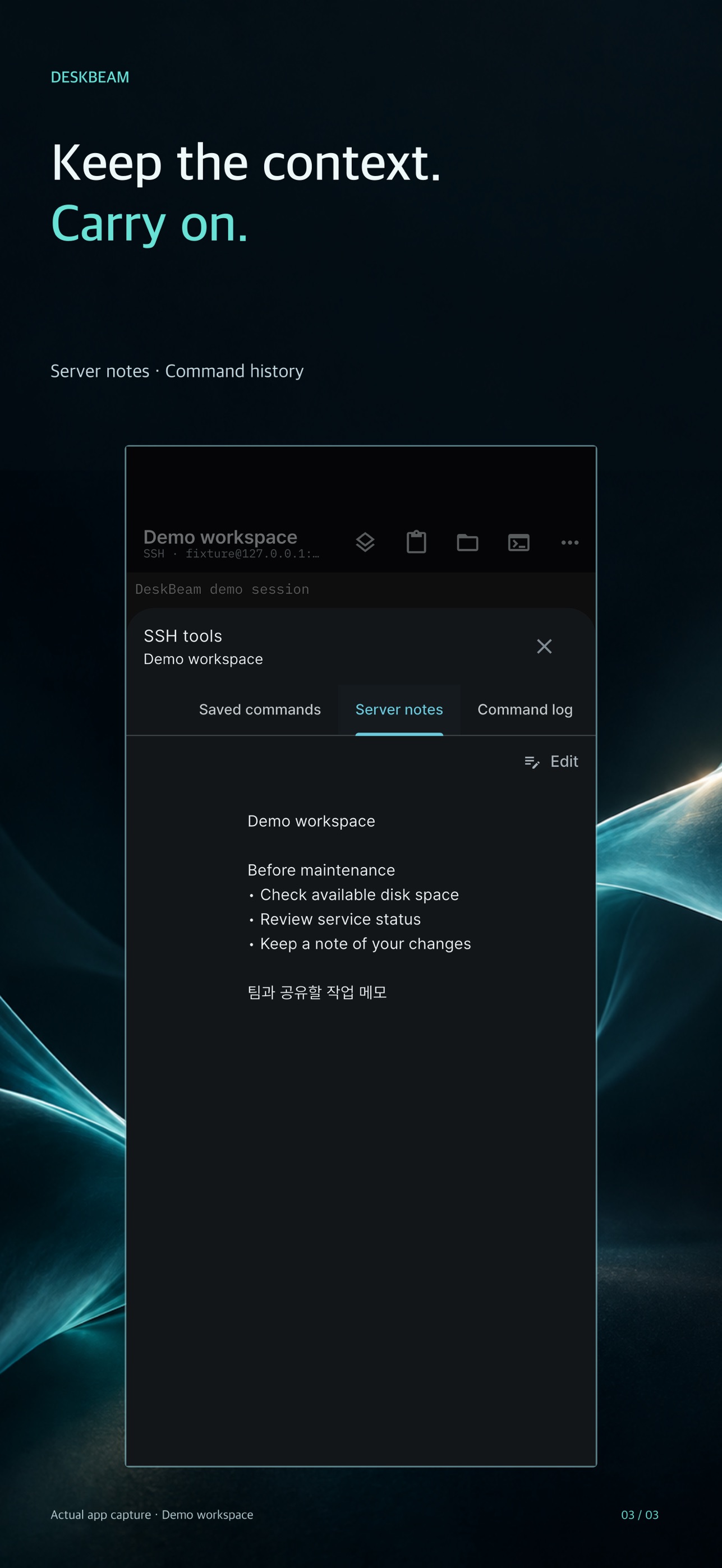Click the terminal console icon

tap(519, 542)
